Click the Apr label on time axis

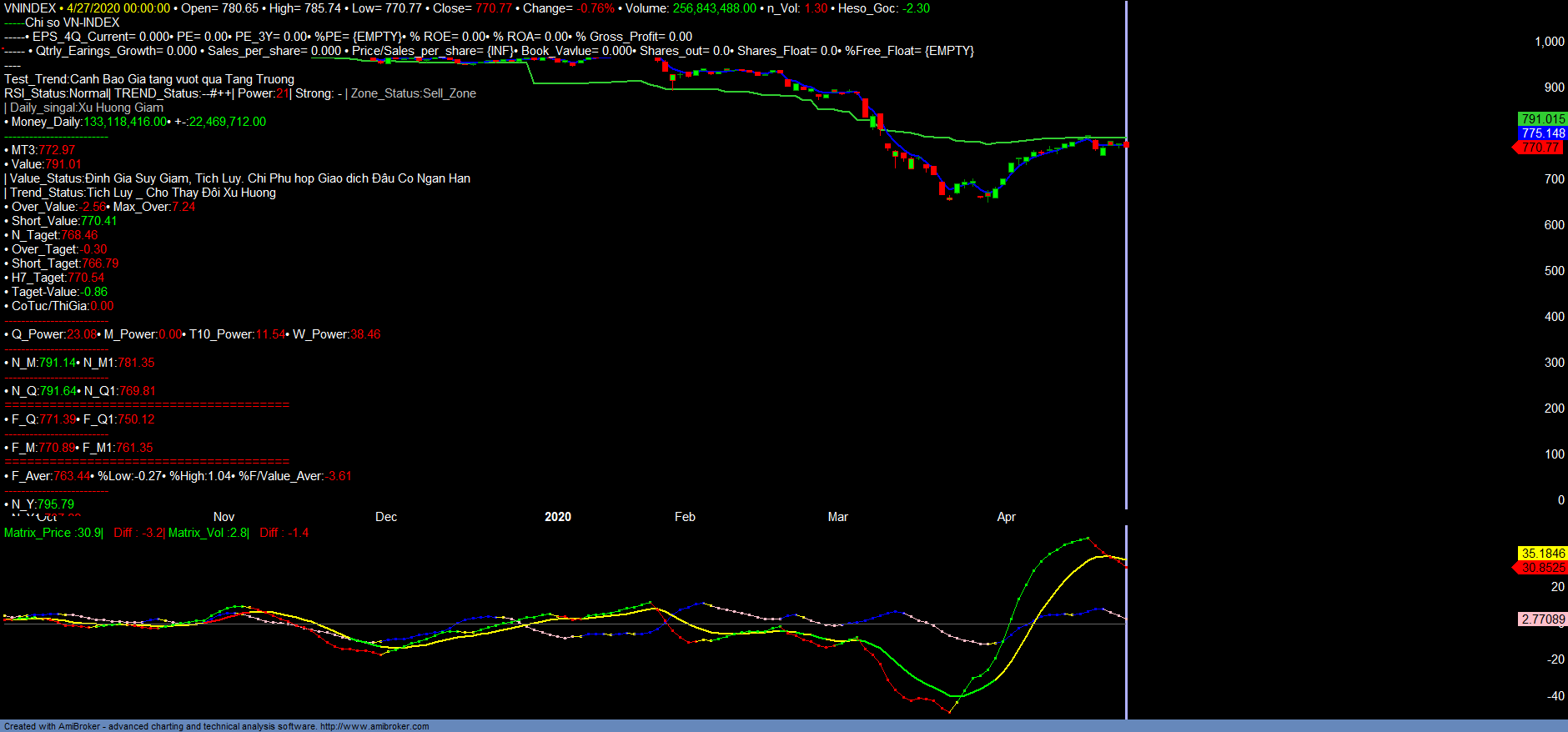click(x=1006, y=517)
